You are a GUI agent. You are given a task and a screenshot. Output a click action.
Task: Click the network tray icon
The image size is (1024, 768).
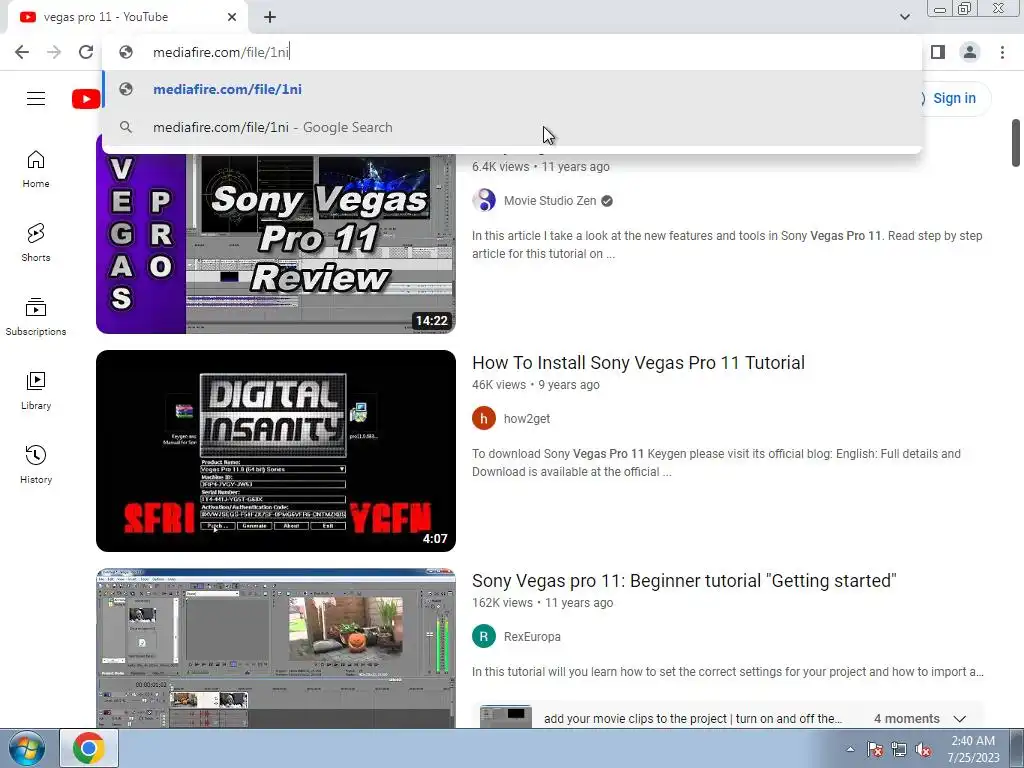click(899, 749)
